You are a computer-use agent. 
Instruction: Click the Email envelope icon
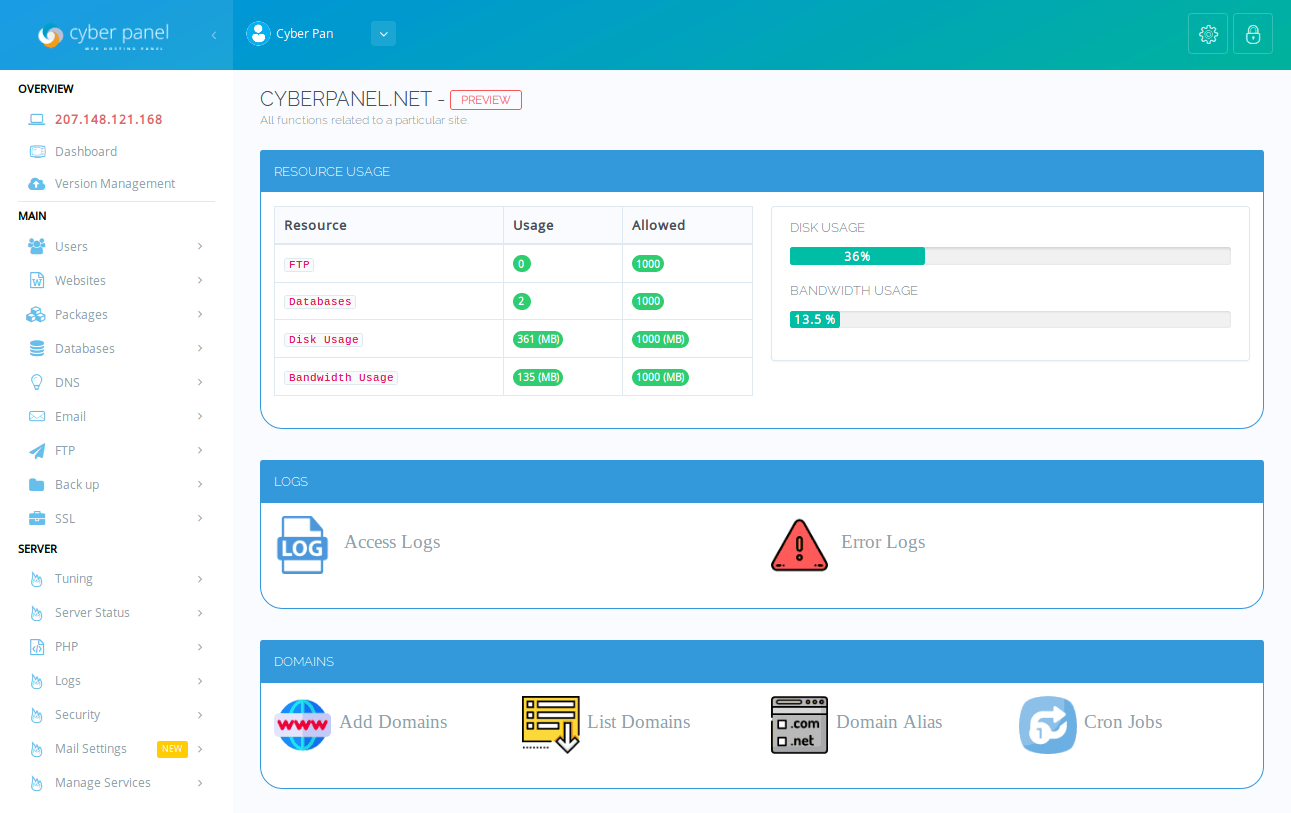coord(37,416)
